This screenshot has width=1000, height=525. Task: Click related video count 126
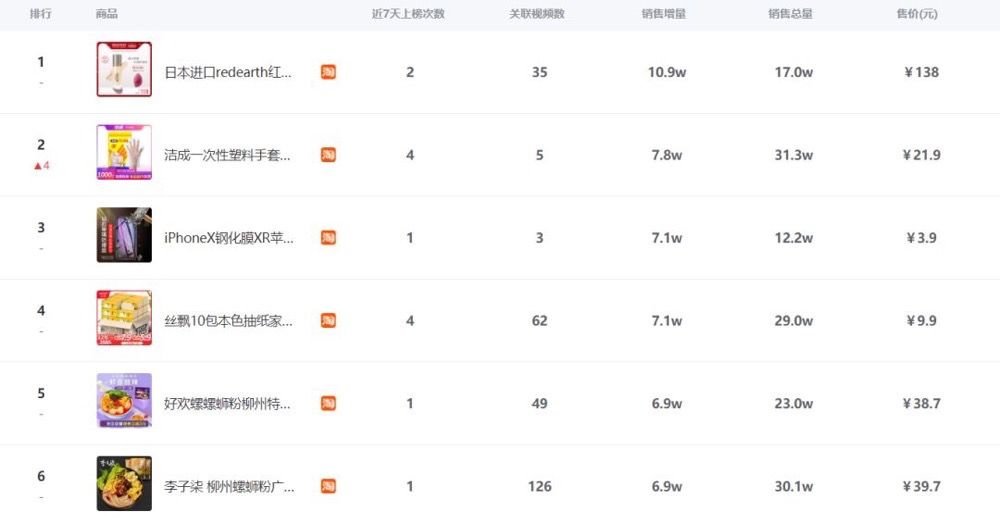pos(540,486)
